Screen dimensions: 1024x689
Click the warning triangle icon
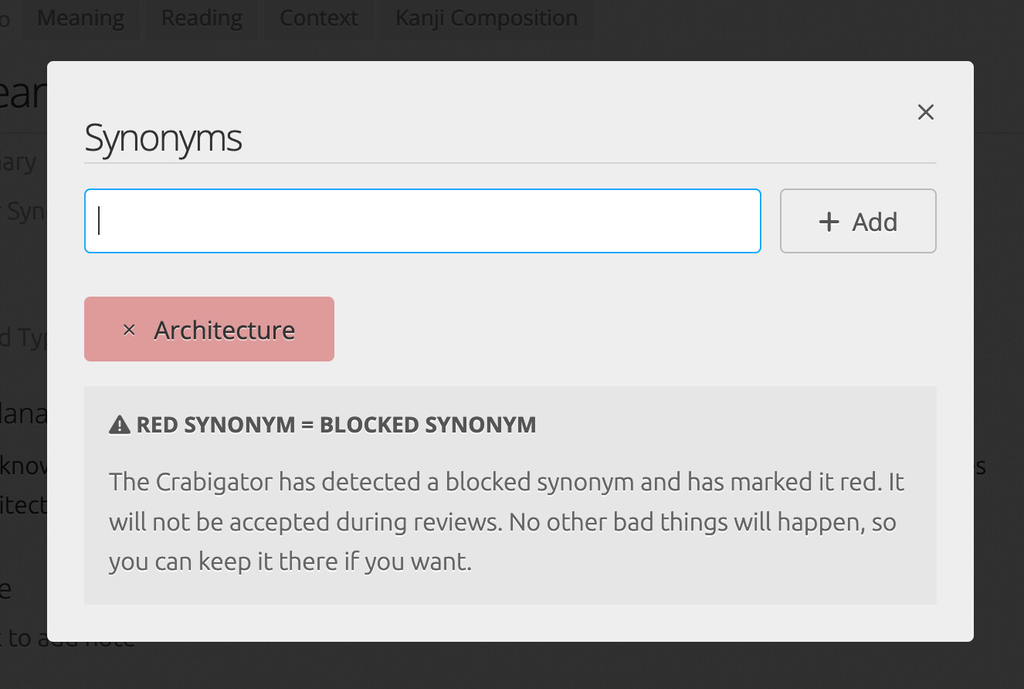(x=120, y=425)
